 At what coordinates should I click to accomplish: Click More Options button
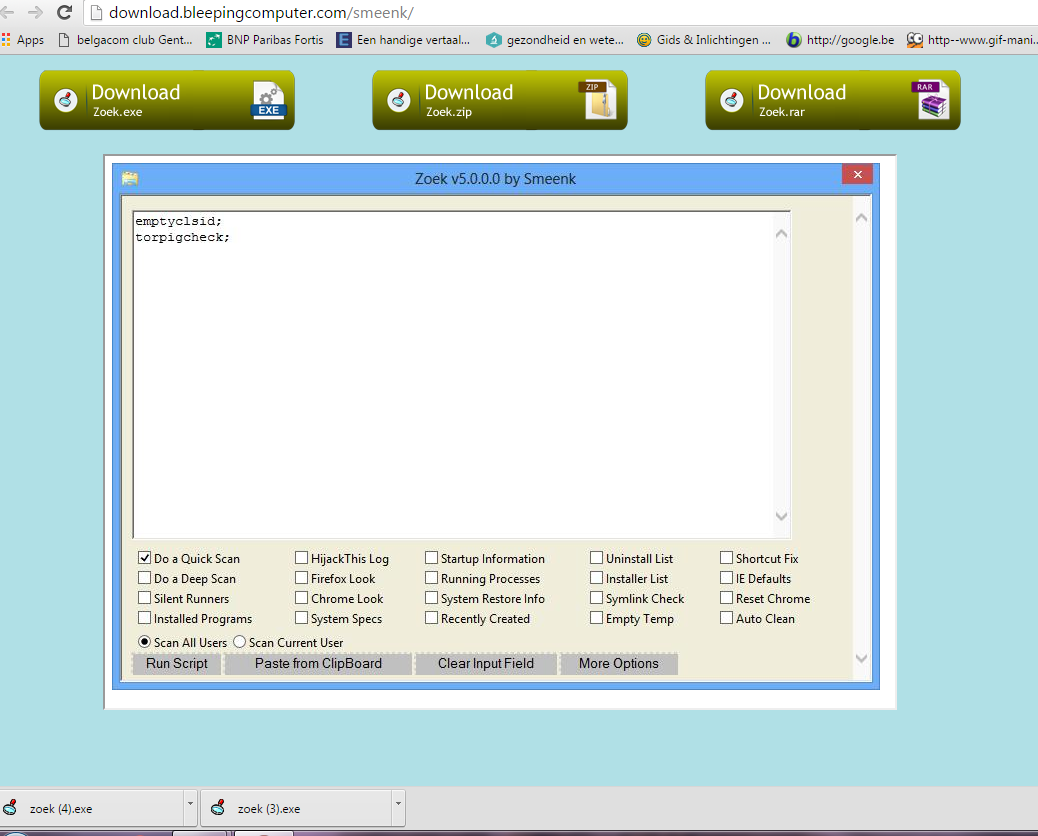(619, 663)
